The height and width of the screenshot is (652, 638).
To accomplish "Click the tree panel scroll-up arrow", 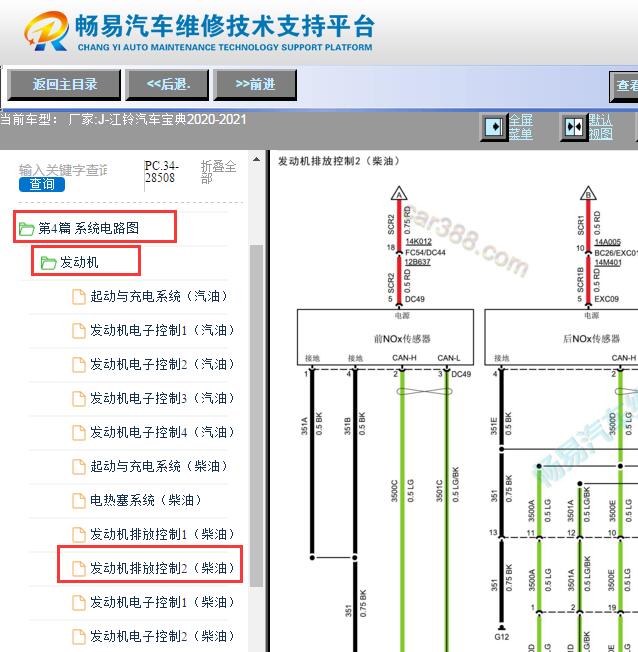I will pyautogui.click(x=256, y=159).
